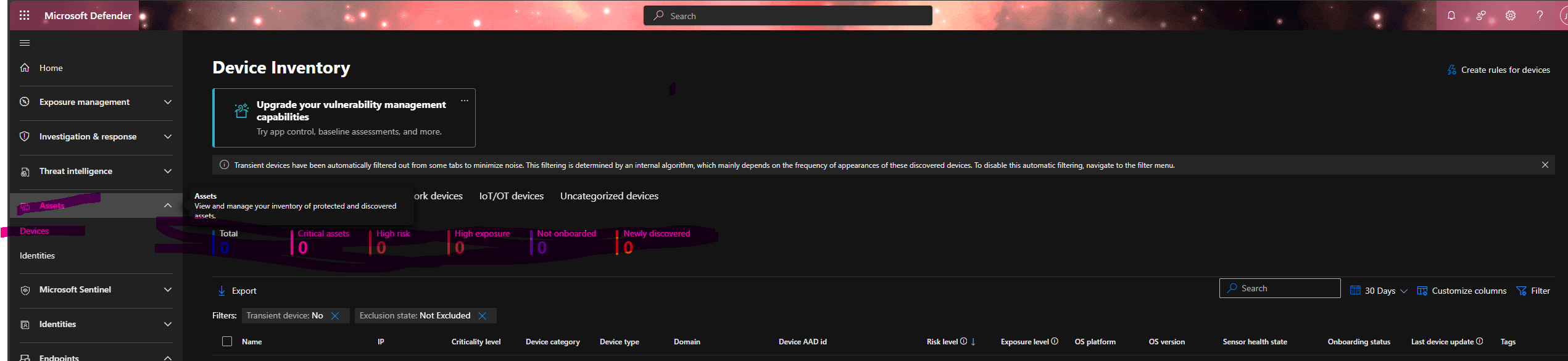1568x361 pixels.
Task: Click the Export button
Action: [237, 291]
